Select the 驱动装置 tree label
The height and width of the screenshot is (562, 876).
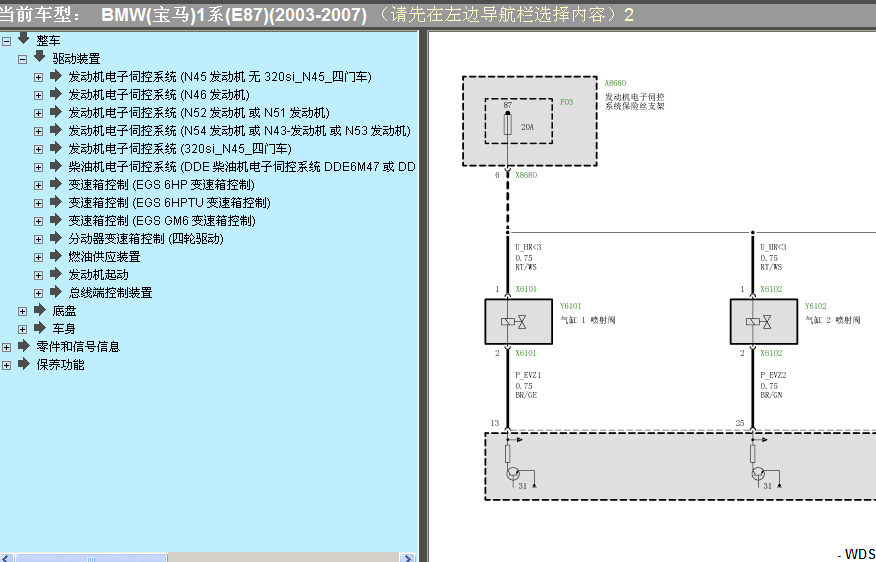coord(77,59)
